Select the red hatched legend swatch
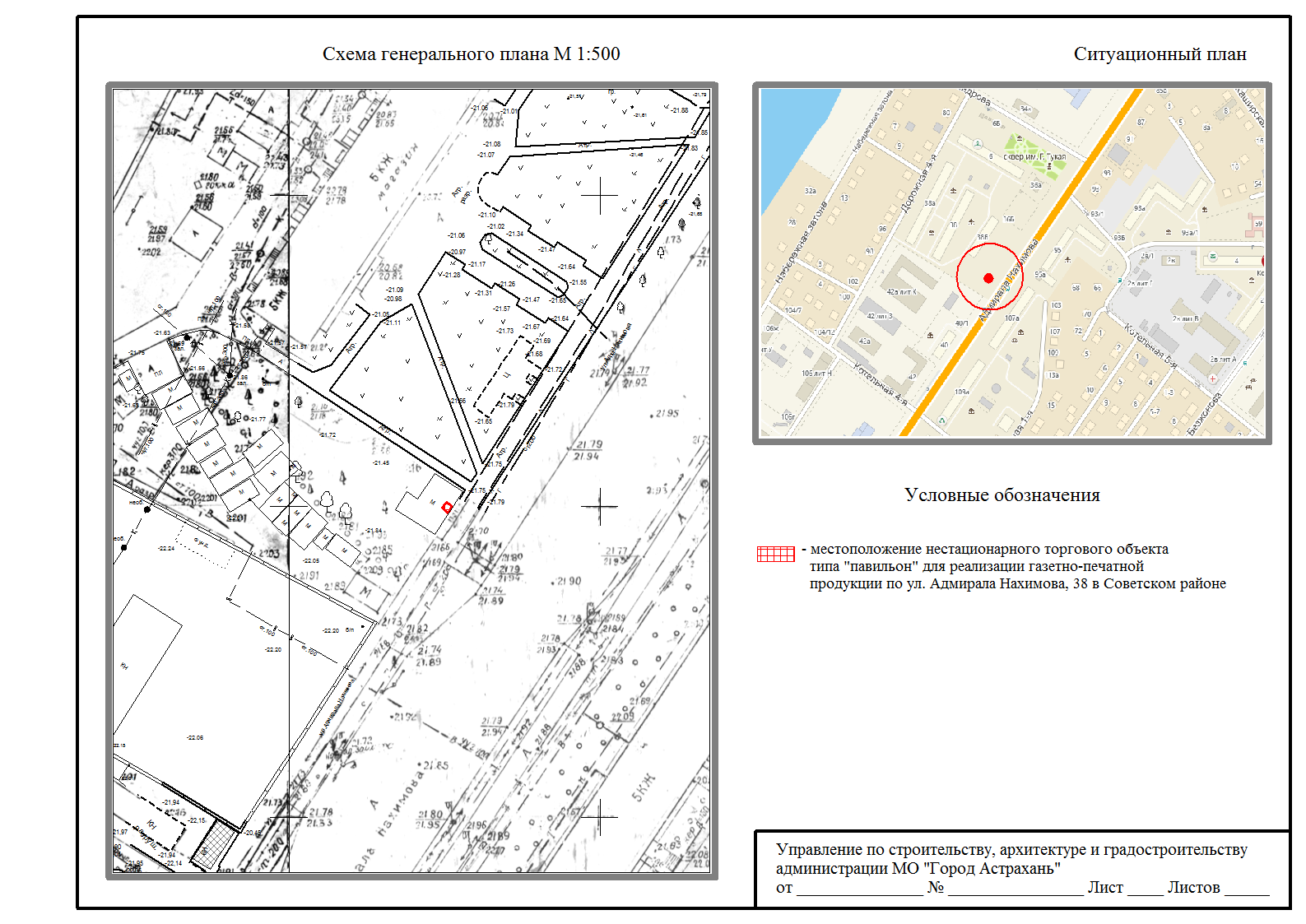This screenshot has width=1306, height=924. click(x=775, y=554)
